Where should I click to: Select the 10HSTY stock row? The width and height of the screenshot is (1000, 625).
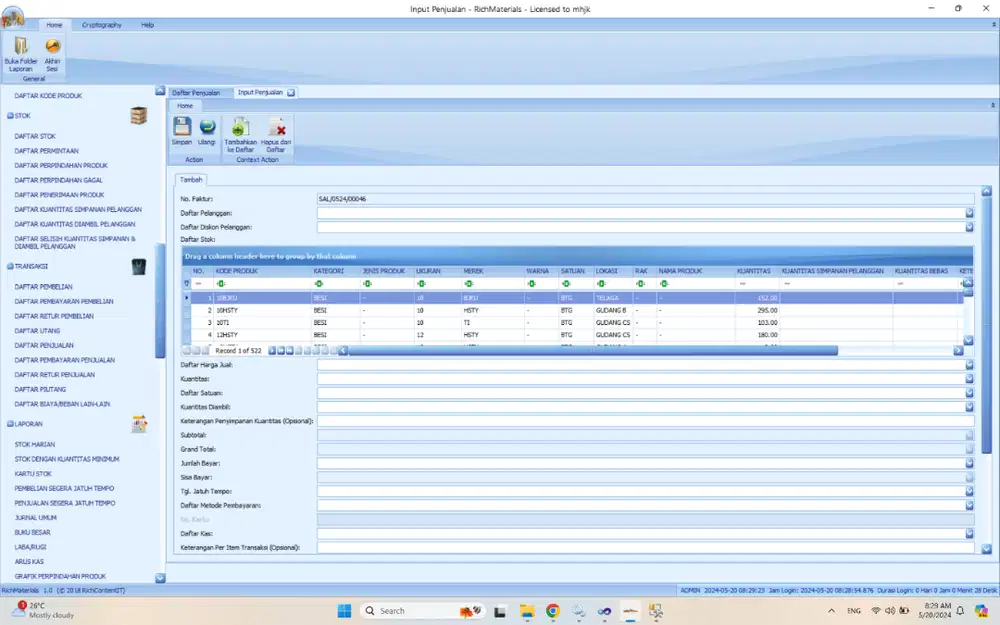(574, 311)
